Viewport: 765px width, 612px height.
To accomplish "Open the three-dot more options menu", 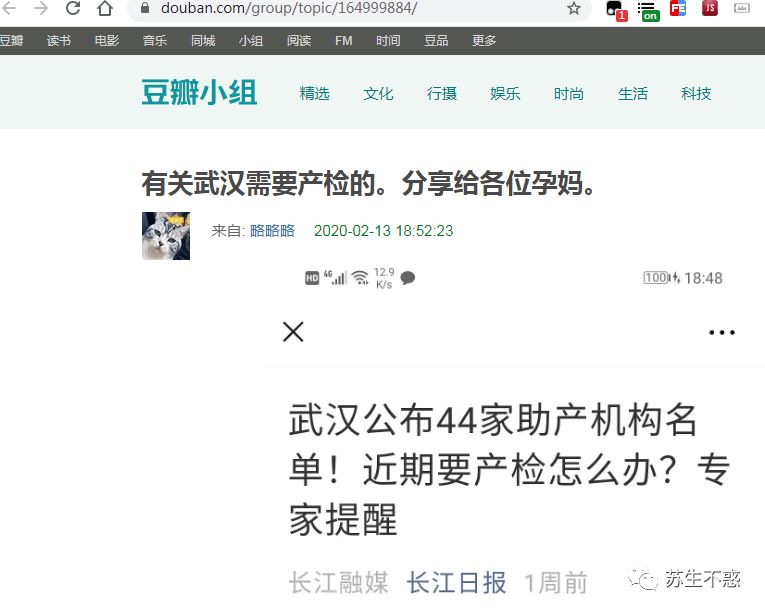I will (722, 333).
